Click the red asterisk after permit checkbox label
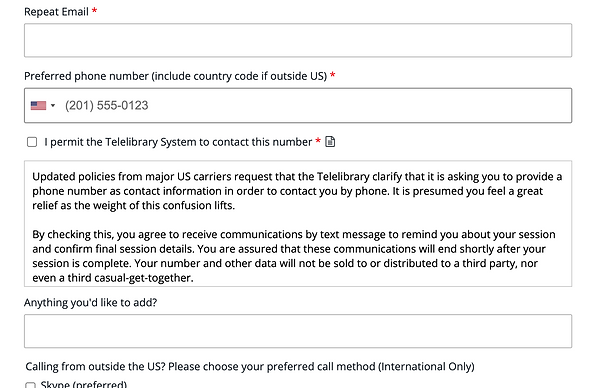Image resolution: width=600 pixels, height=388 pixels. point(318,141)
